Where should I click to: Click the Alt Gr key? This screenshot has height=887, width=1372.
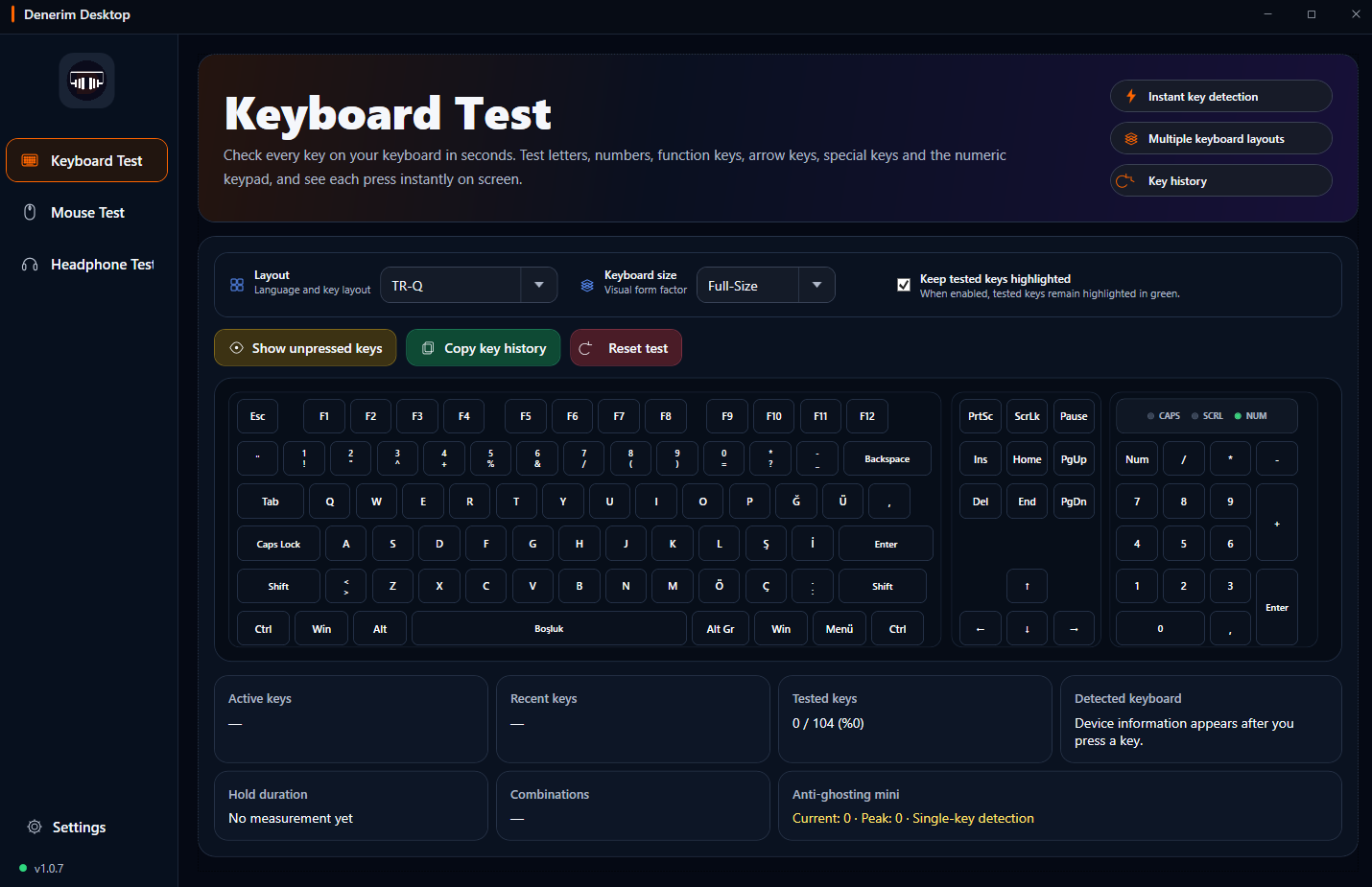pos(721,628)
